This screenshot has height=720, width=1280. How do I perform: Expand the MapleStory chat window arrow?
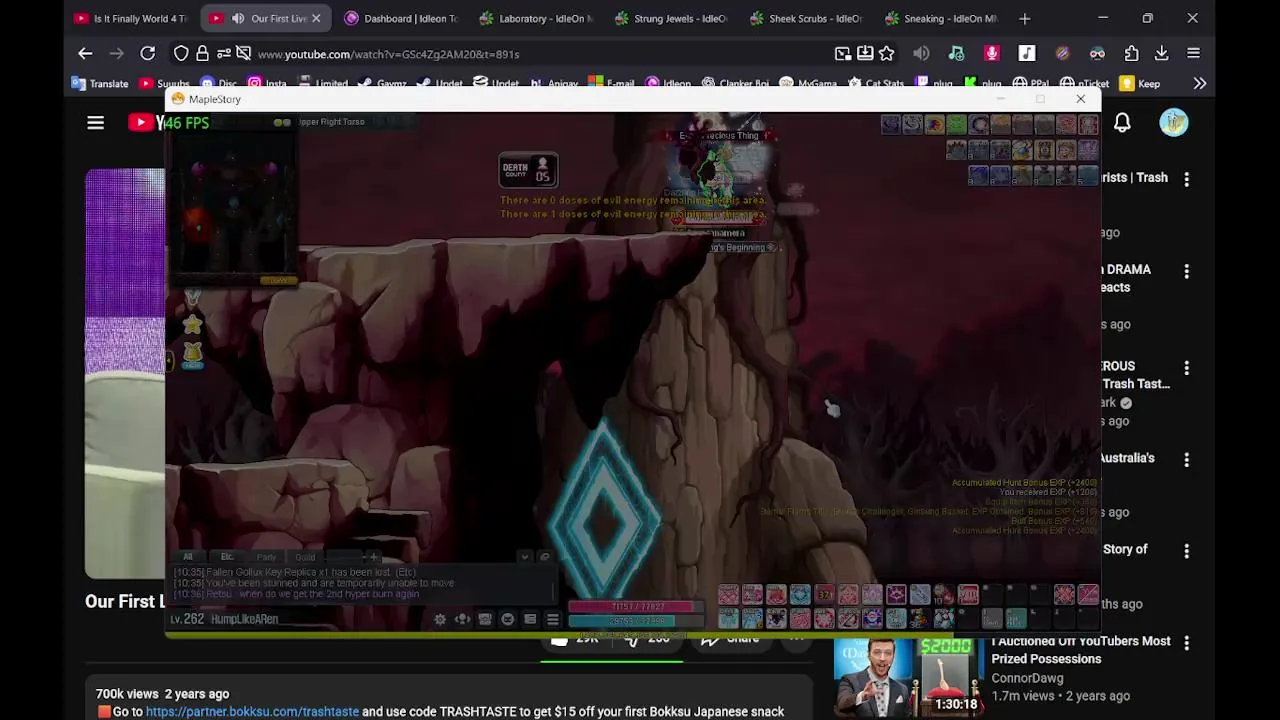pos(524,557)
